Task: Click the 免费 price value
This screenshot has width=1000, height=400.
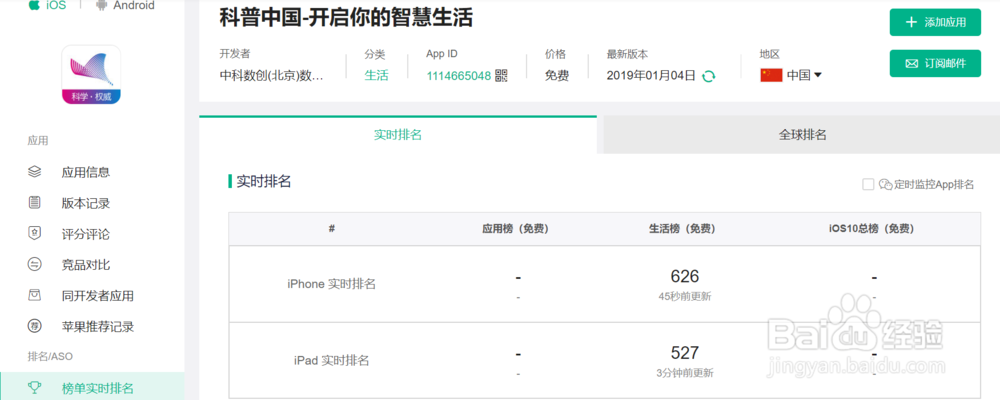Action: pos(557,75)
